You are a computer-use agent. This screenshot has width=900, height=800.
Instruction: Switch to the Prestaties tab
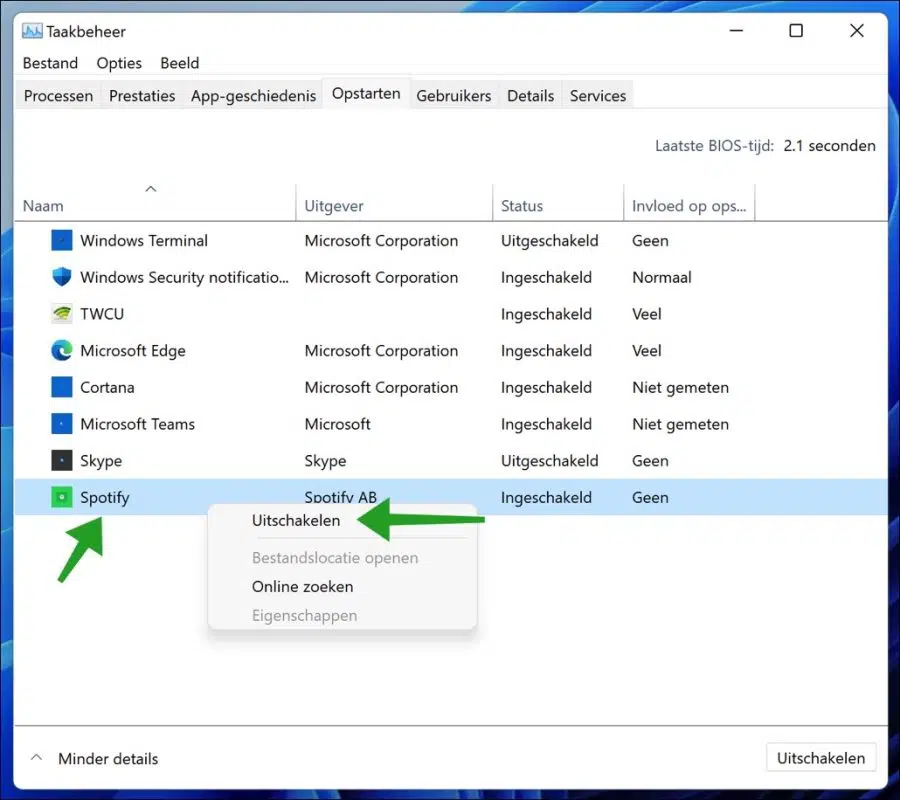click(x=142, y=96)
